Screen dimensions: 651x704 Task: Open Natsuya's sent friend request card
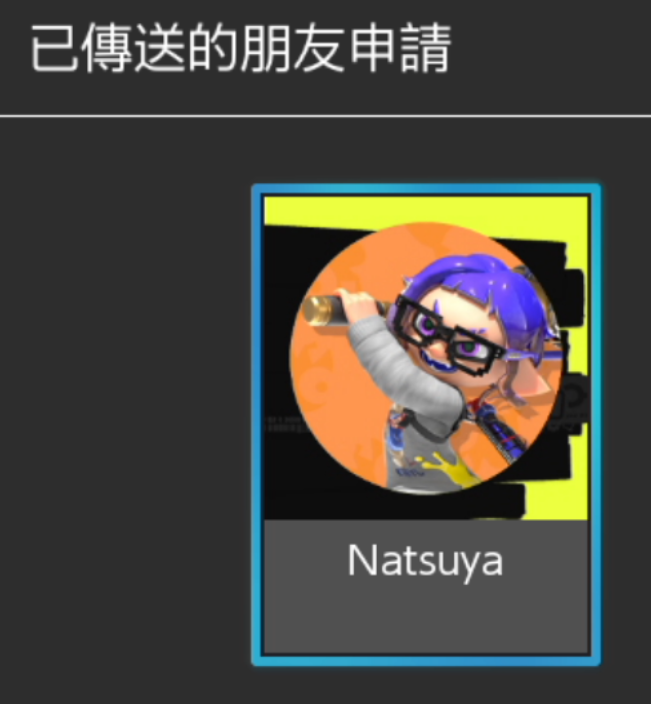(x=426, y=424)
